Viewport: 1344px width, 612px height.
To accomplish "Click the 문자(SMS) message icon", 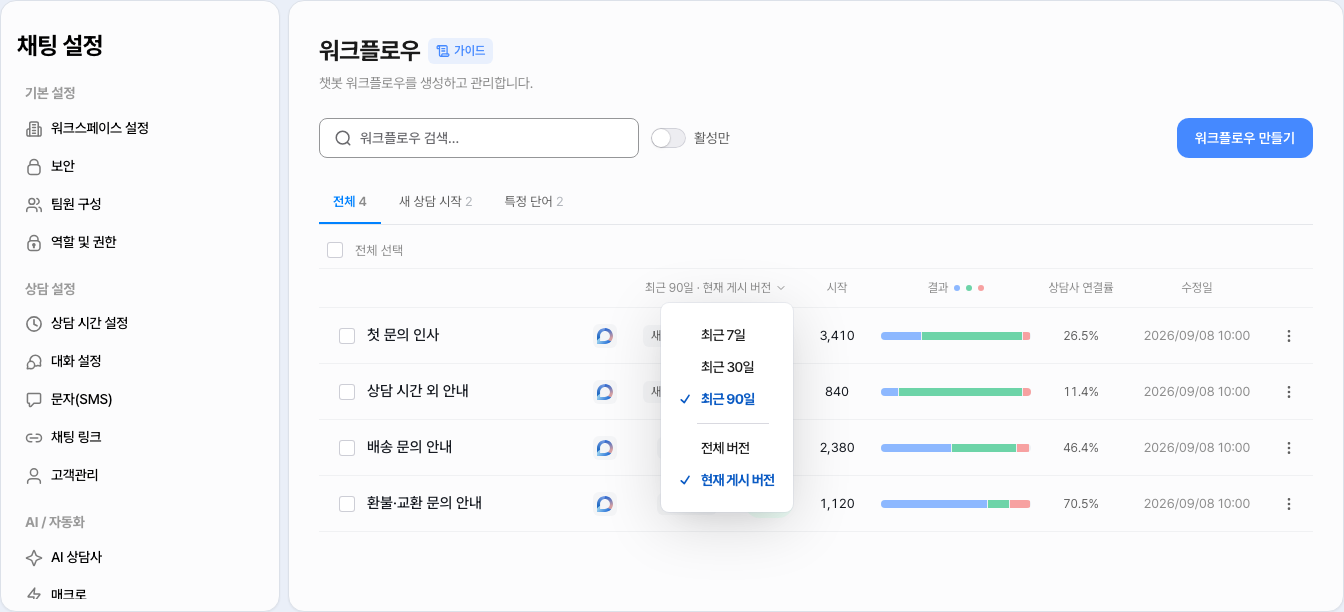I will tap(34, 399).
